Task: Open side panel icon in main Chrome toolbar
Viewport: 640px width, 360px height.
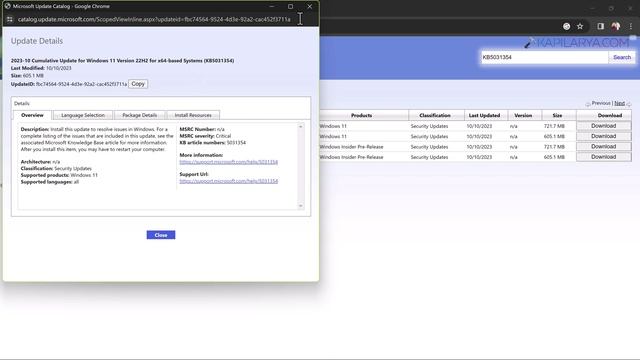Action: pyautogui.click(x=600, y=26)
